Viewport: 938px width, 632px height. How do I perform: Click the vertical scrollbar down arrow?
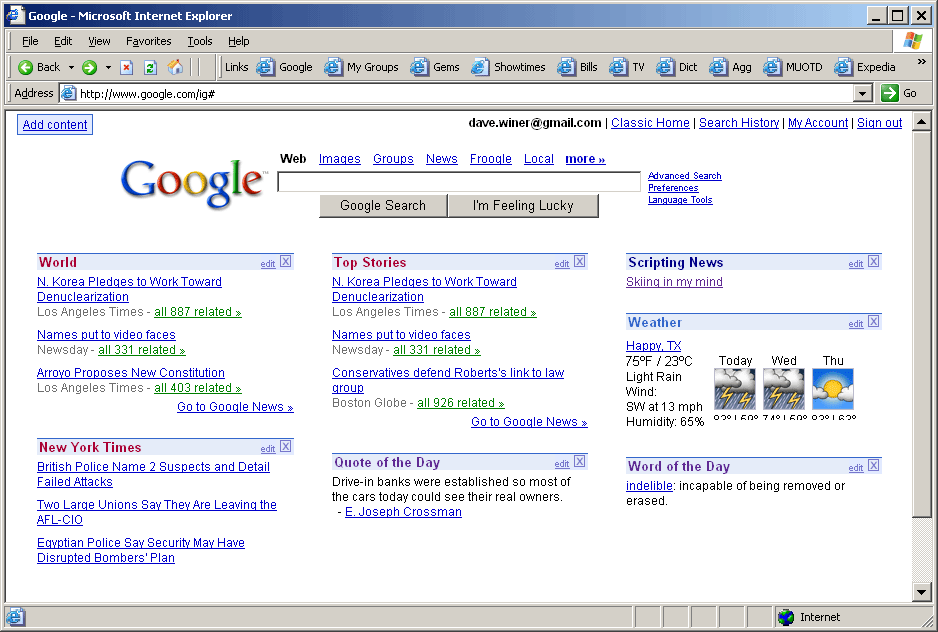click(x=922, y=592)
